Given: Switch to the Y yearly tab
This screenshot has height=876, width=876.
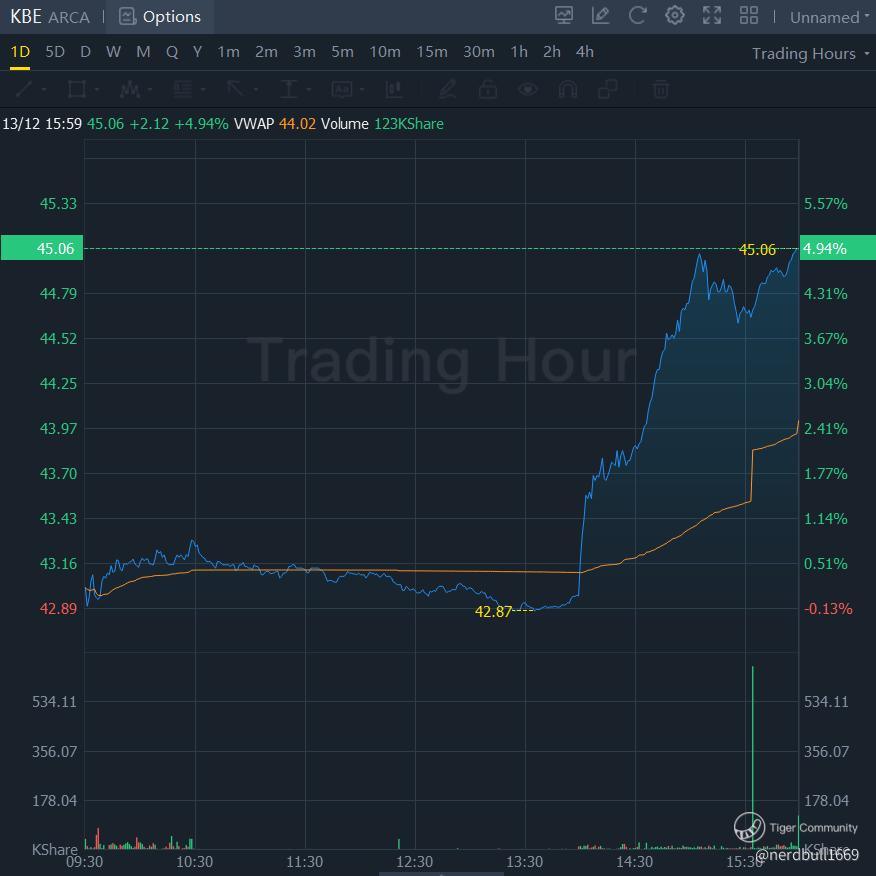Looking at the screenshot, I should [197, 52].
